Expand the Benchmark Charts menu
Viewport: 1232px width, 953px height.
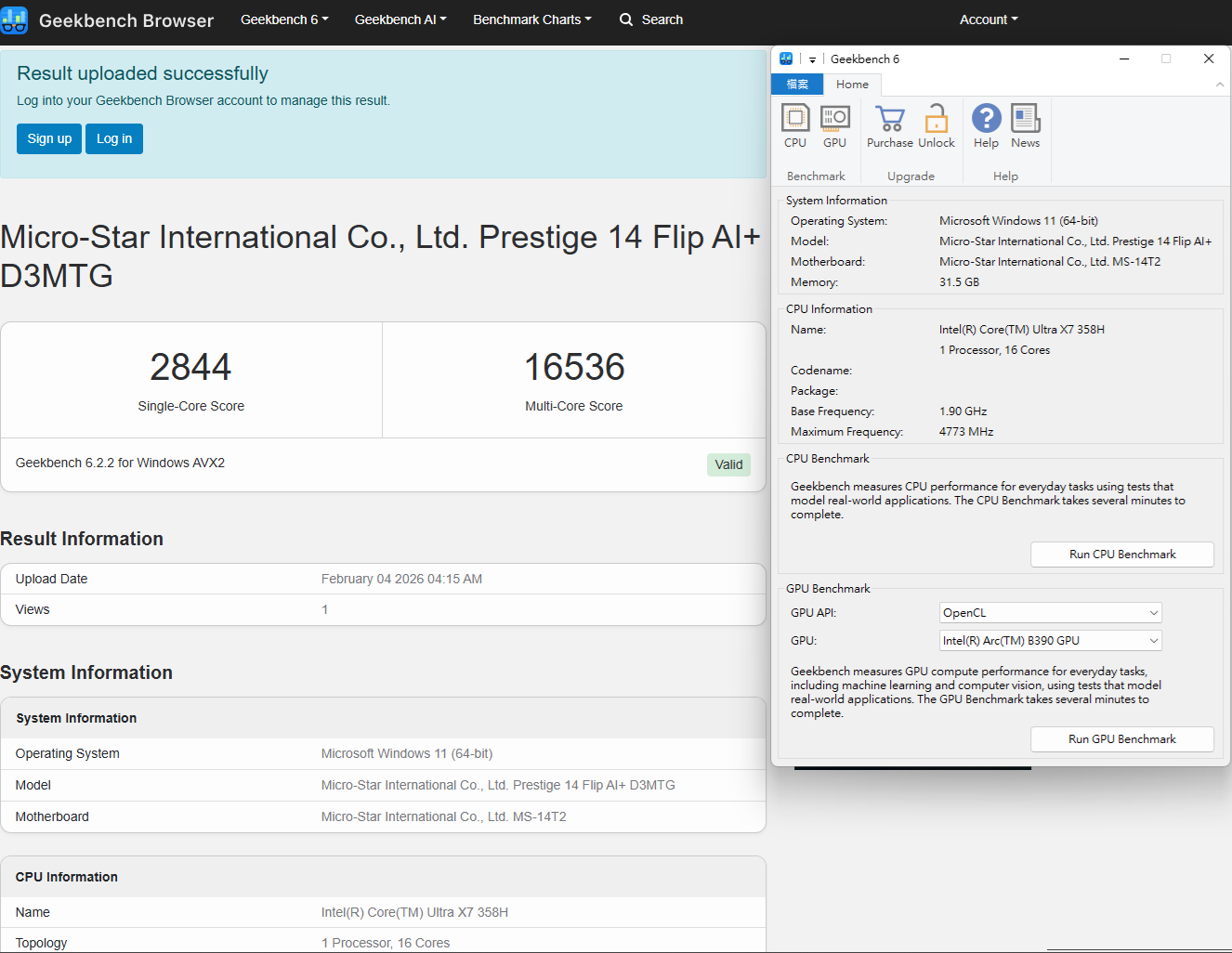531,20
